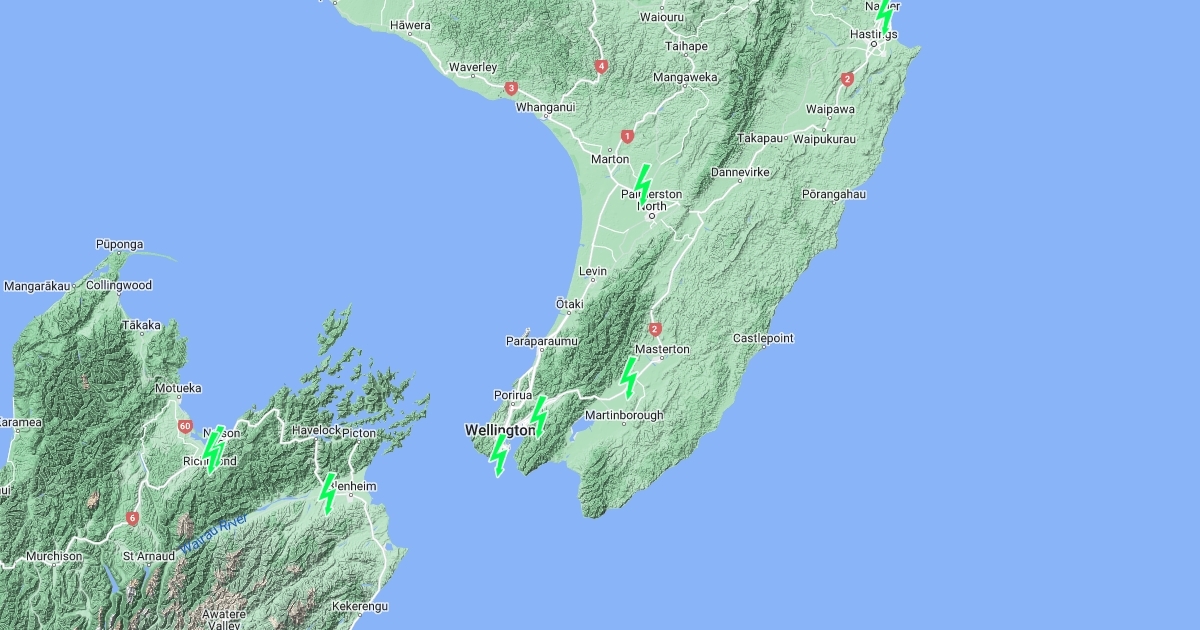Screen dimensions: 1200x630
Task: Click the highway 6 shield near St Arnaud
Action: point(132,518)
